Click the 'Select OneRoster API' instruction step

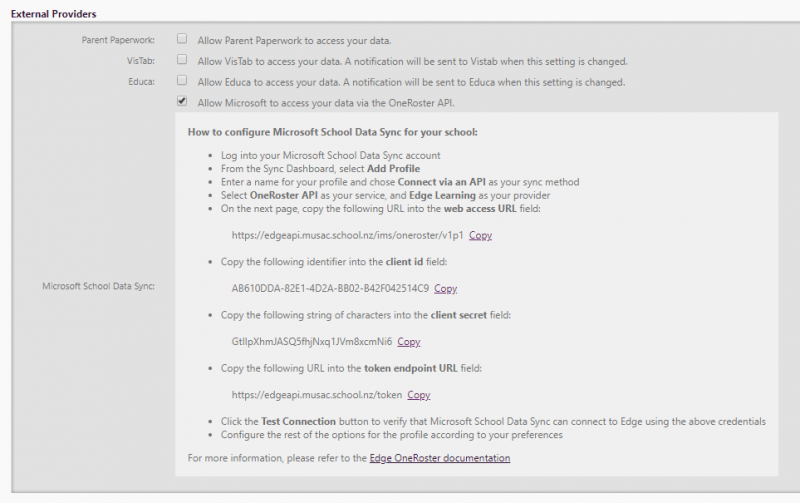(x=385, y=195)
